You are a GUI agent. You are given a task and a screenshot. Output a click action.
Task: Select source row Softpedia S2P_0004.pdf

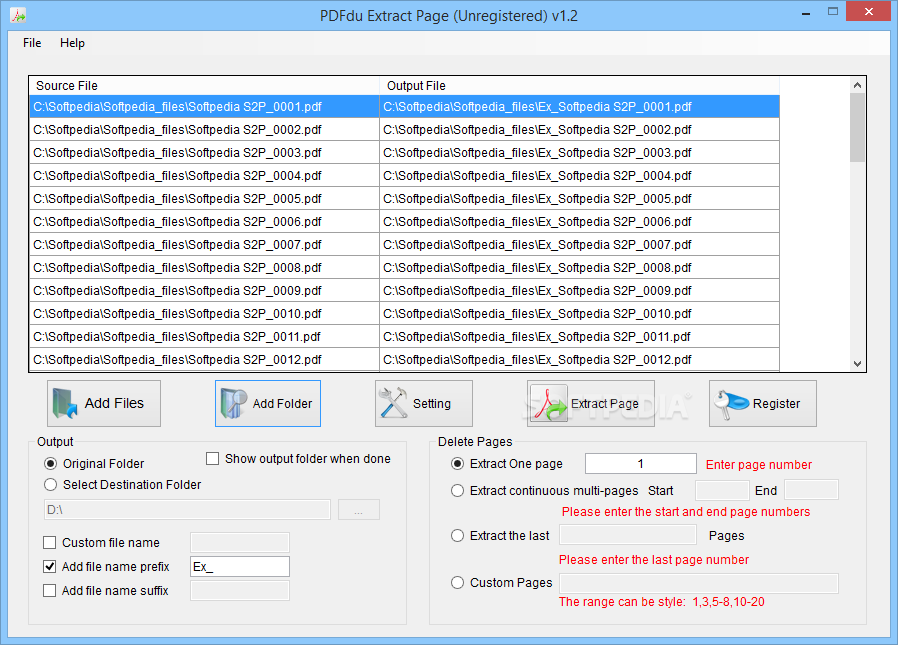(x=204, y=175)
